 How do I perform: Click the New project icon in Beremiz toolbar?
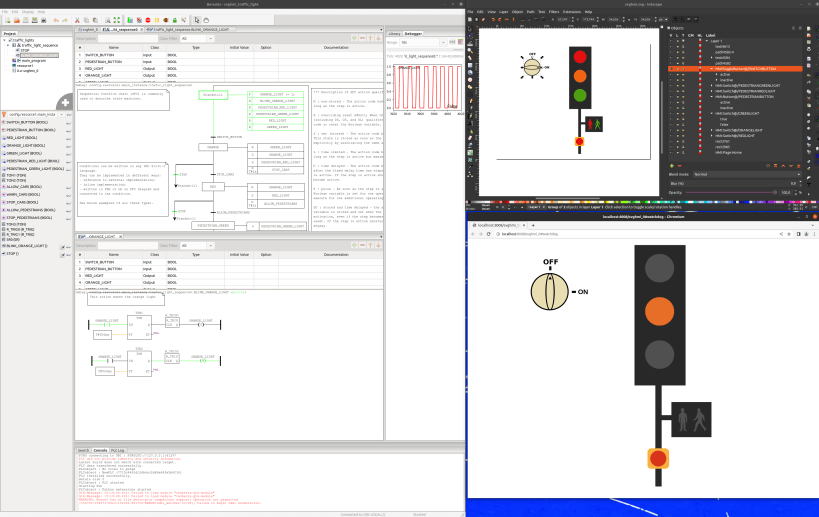click(x=8, y=20)
